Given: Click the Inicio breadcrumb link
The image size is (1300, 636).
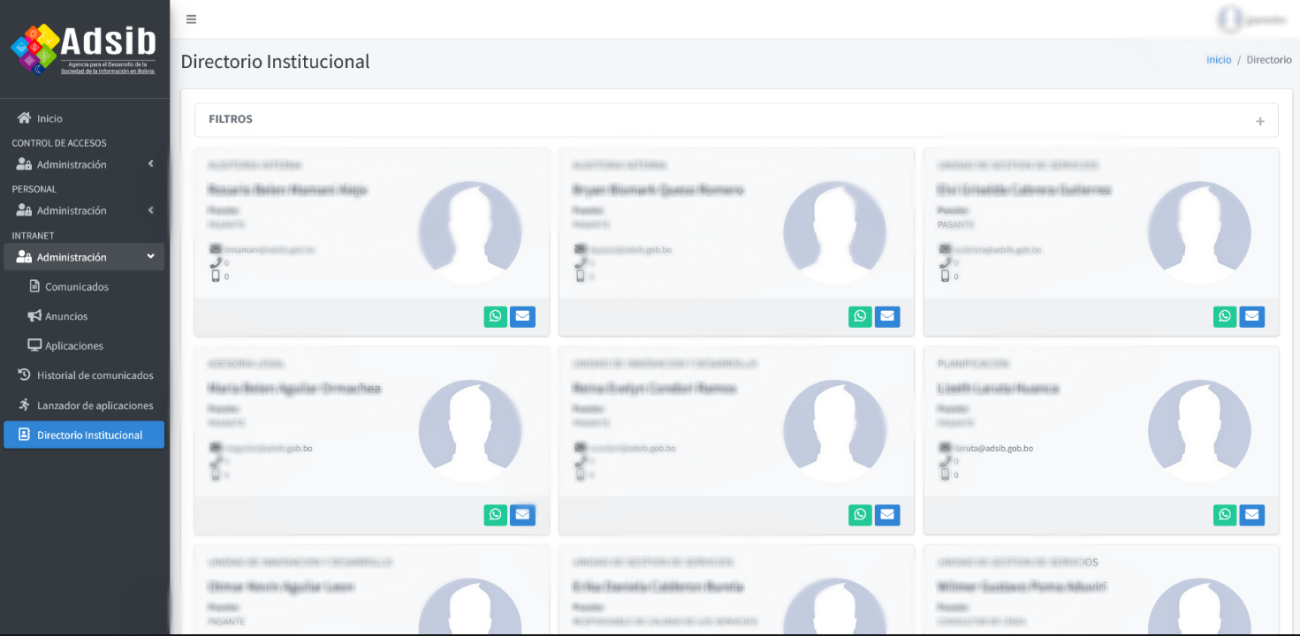Looking at the screenshot, I should (x=1218, y=60).
